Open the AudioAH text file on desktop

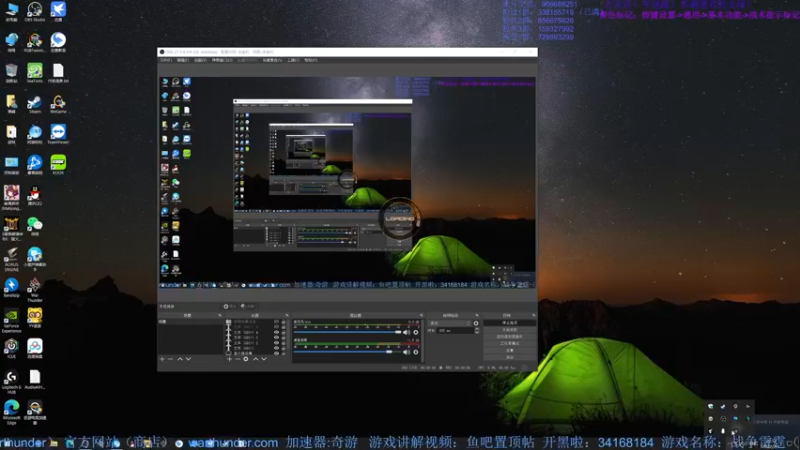point(35,380)
